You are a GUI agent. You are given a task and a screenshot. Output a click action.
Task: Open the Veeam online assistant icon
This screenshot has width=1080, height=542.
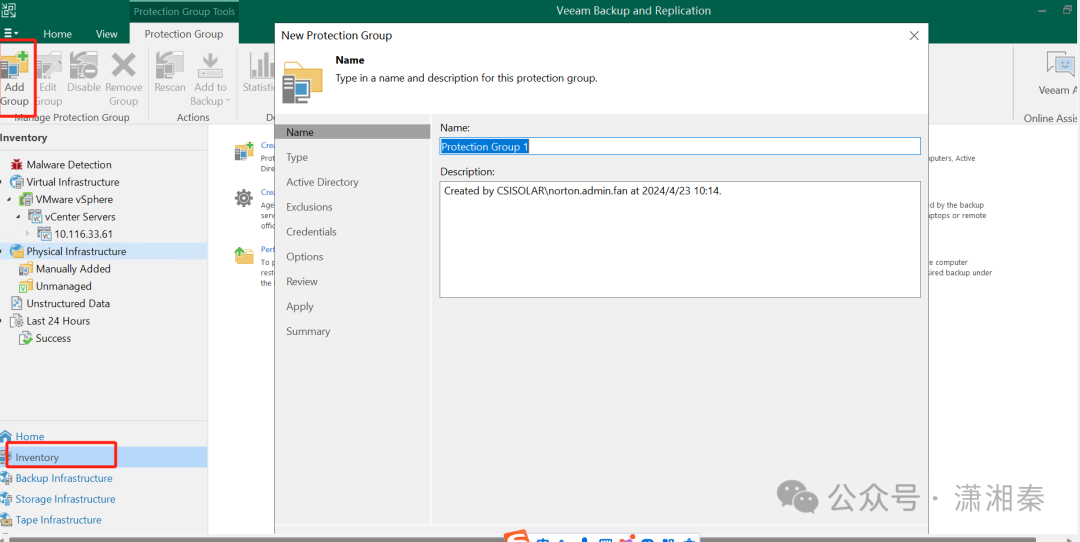1060,65
